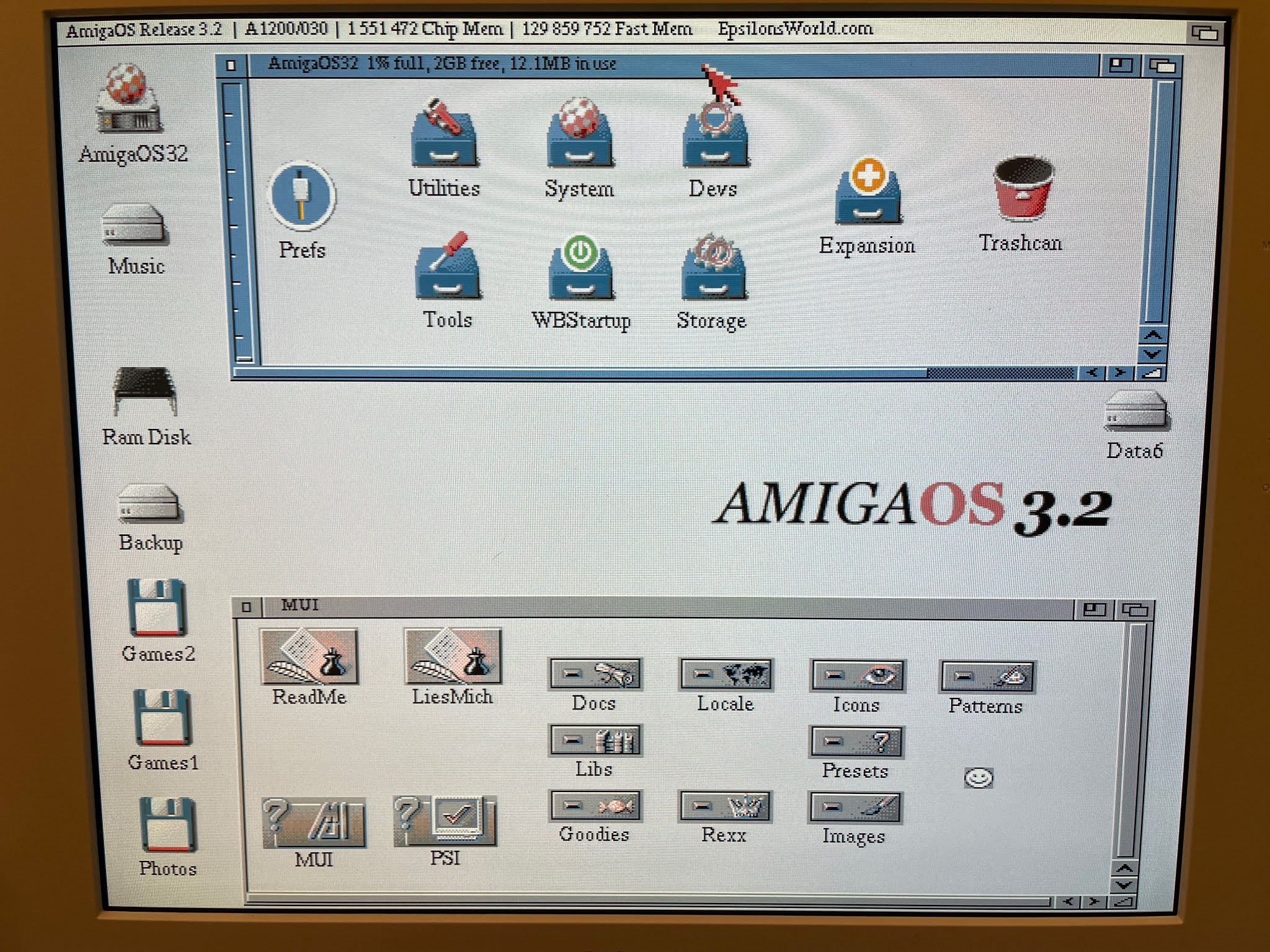Click the AmigaOS32 window up scroll arrow
This screenshot has height=952, width=1270.
[x=1152, y=335]
